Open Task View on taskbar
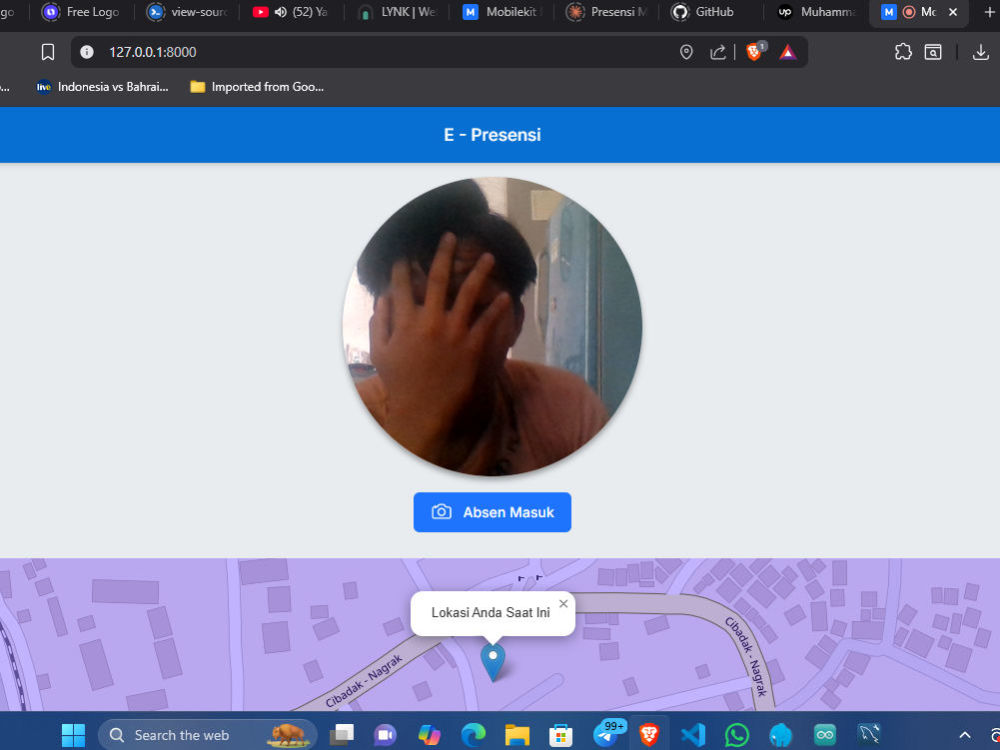Viewport: 1000px width, 750px height. tap(342, 735)
